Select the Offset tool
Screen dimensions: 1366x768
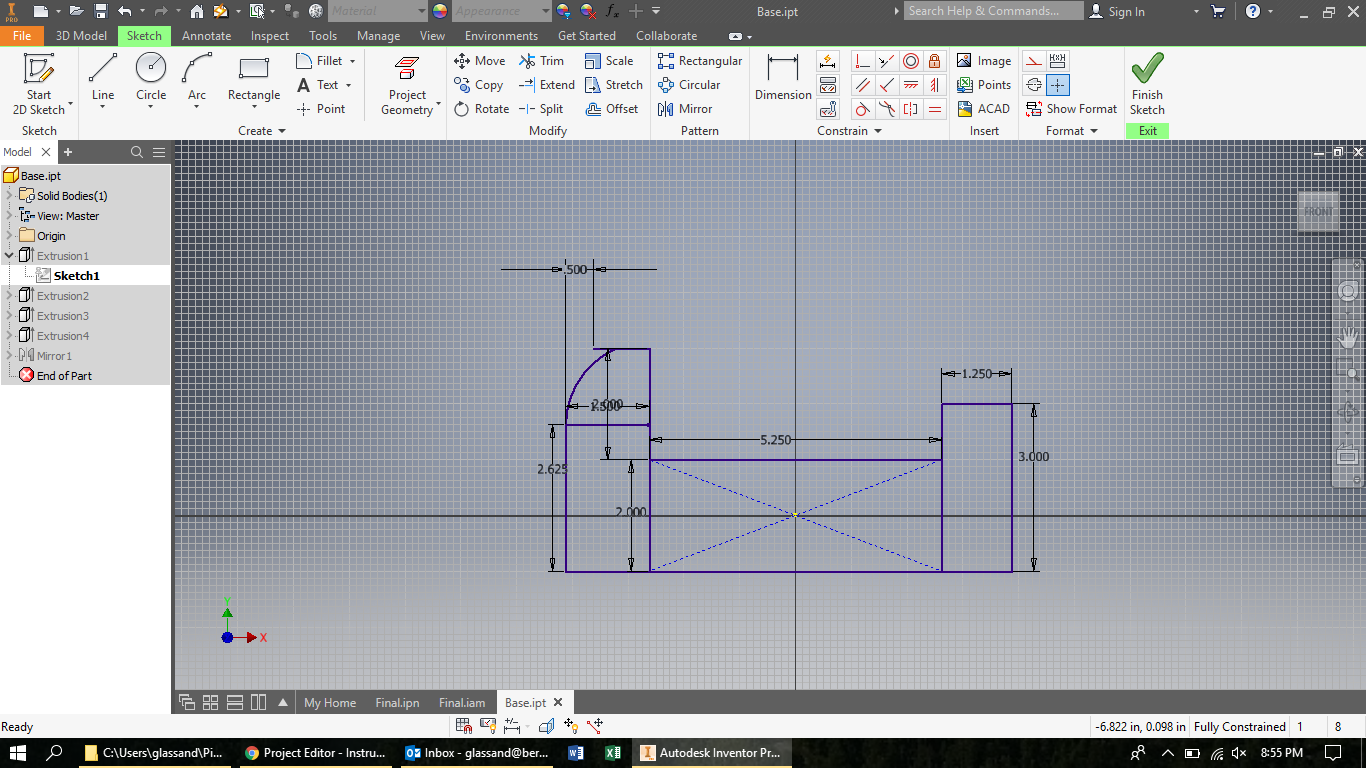(611, 109)
